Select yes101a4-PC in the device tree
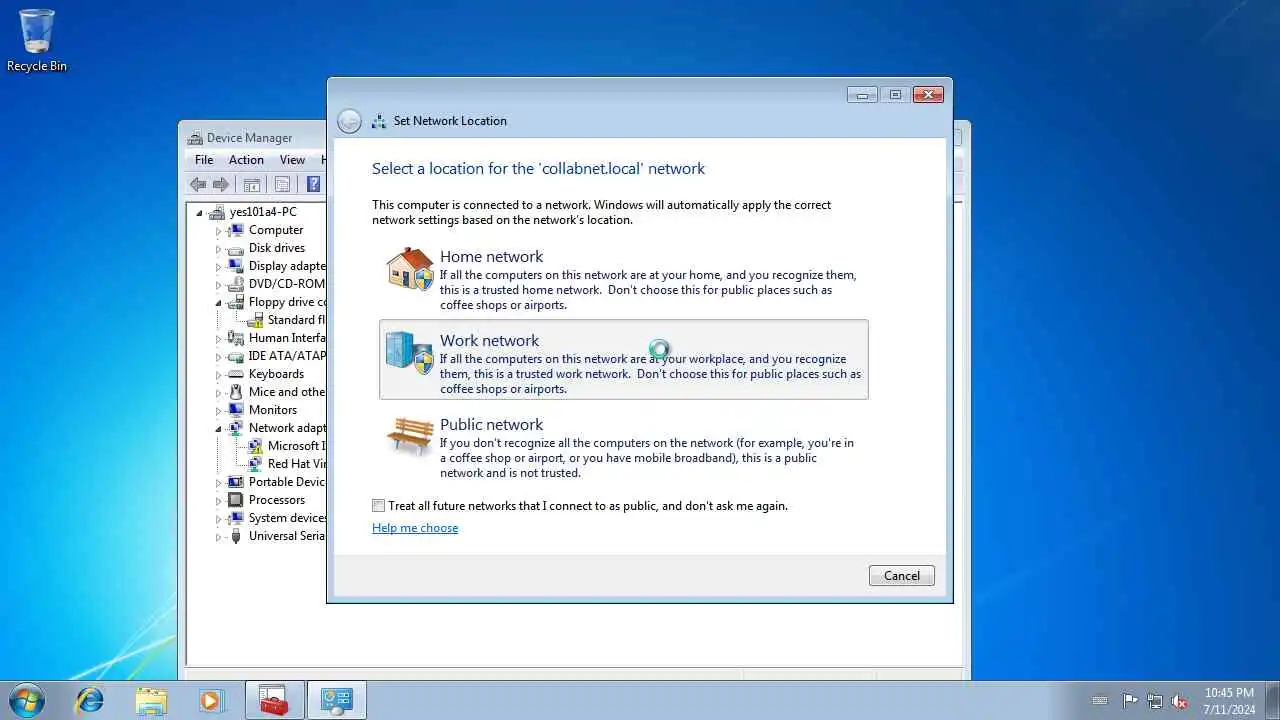The height and width of the screenshot is (720, 1280). [263, 212]
